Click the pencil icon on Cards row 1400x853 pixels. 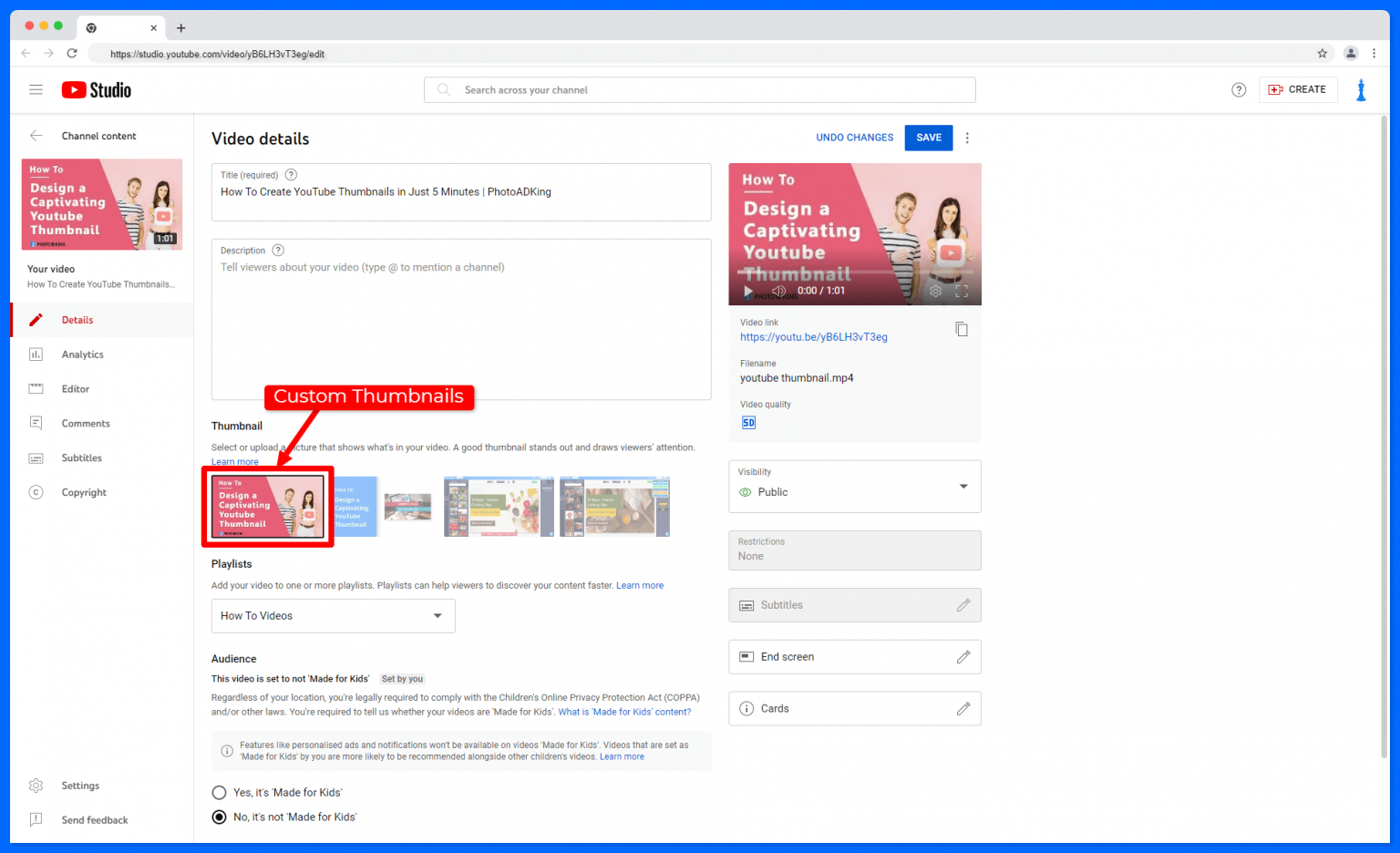pyautogui.click(x=962, y=709)
